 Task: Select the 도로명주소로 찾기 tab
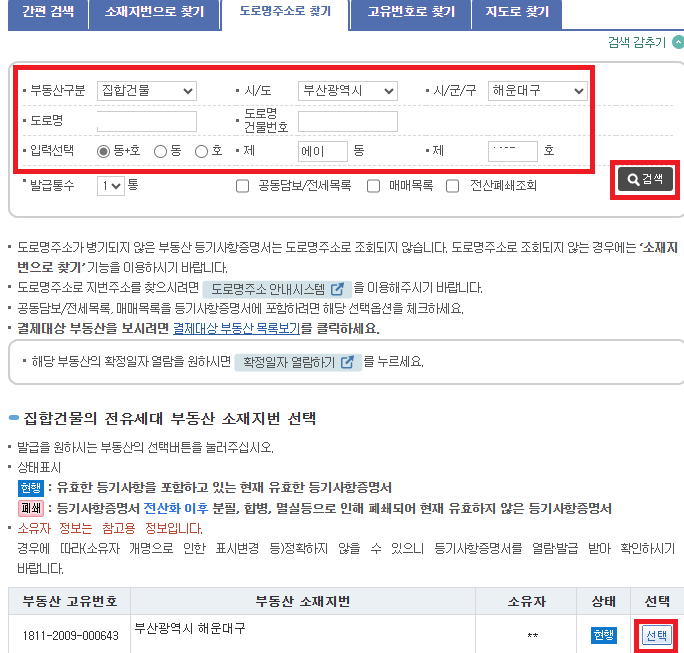(285, 13)
